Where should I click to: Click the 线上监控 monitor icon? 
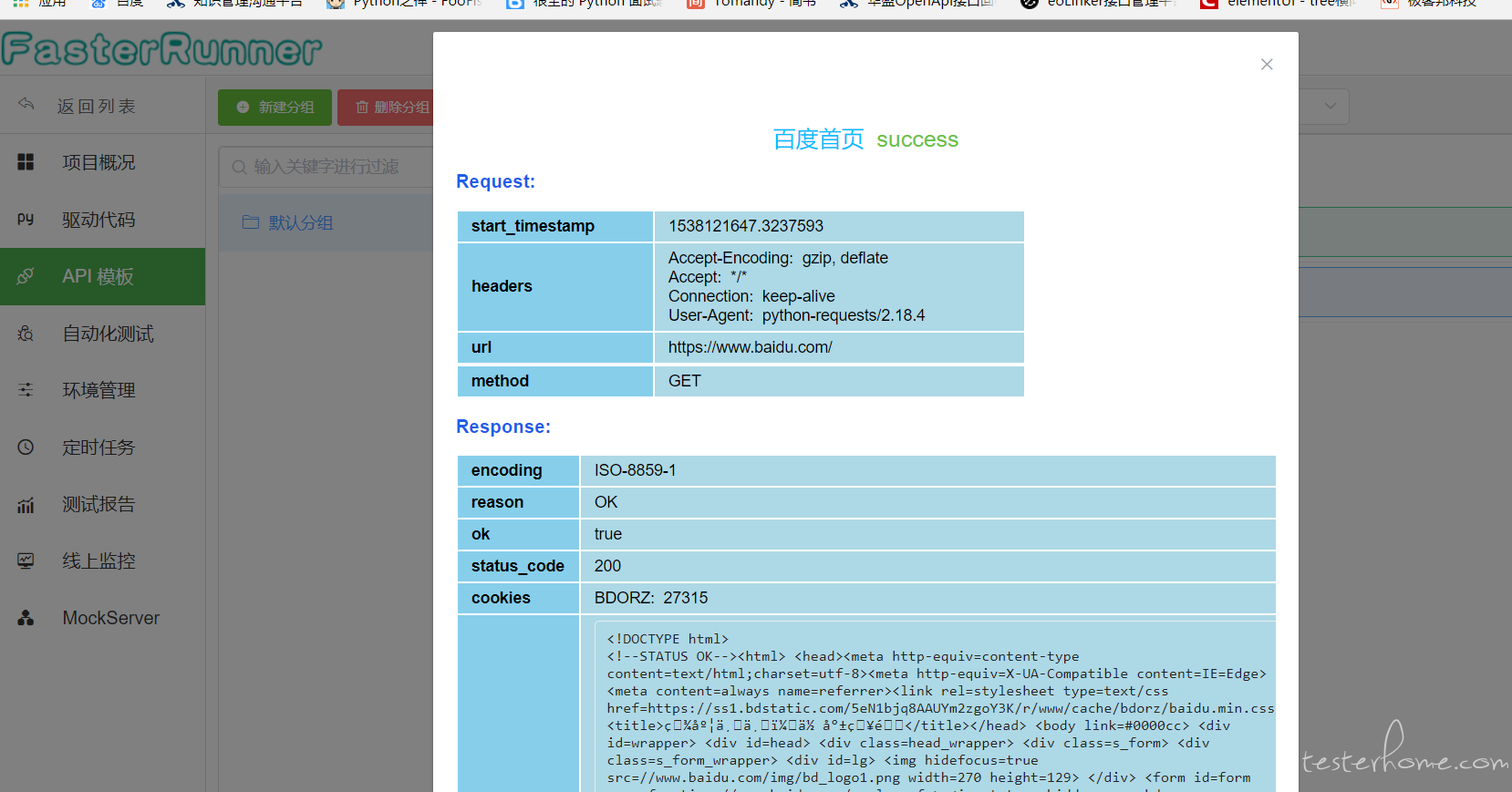[x=26, y=561]
